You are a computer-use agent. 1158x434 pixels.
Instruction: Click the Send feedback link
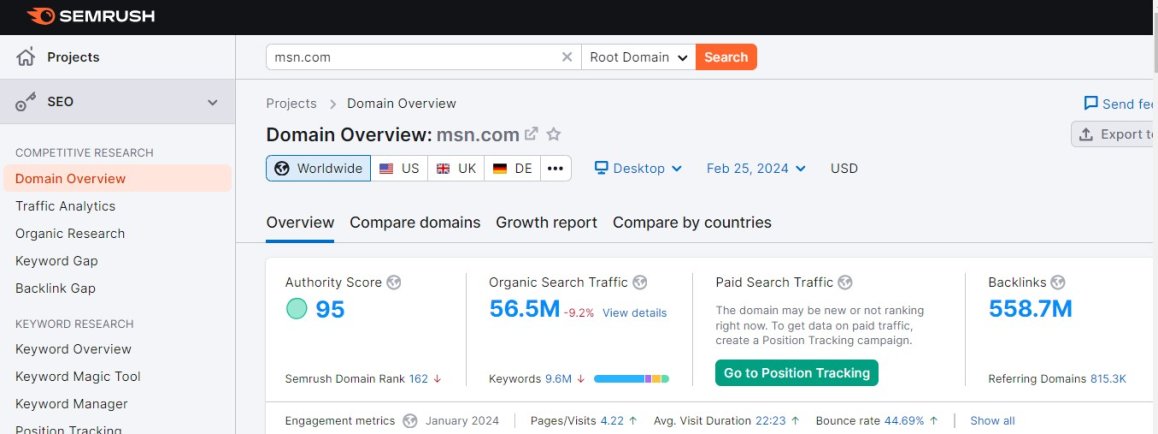(x=1119, y=104)
